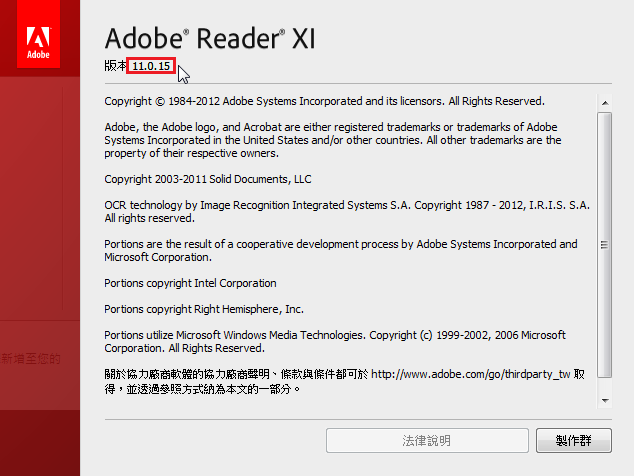Click the Adobe logo icon
Image resolution: width=634 pixels, height=476 pixels.
(x=38, y=34)
